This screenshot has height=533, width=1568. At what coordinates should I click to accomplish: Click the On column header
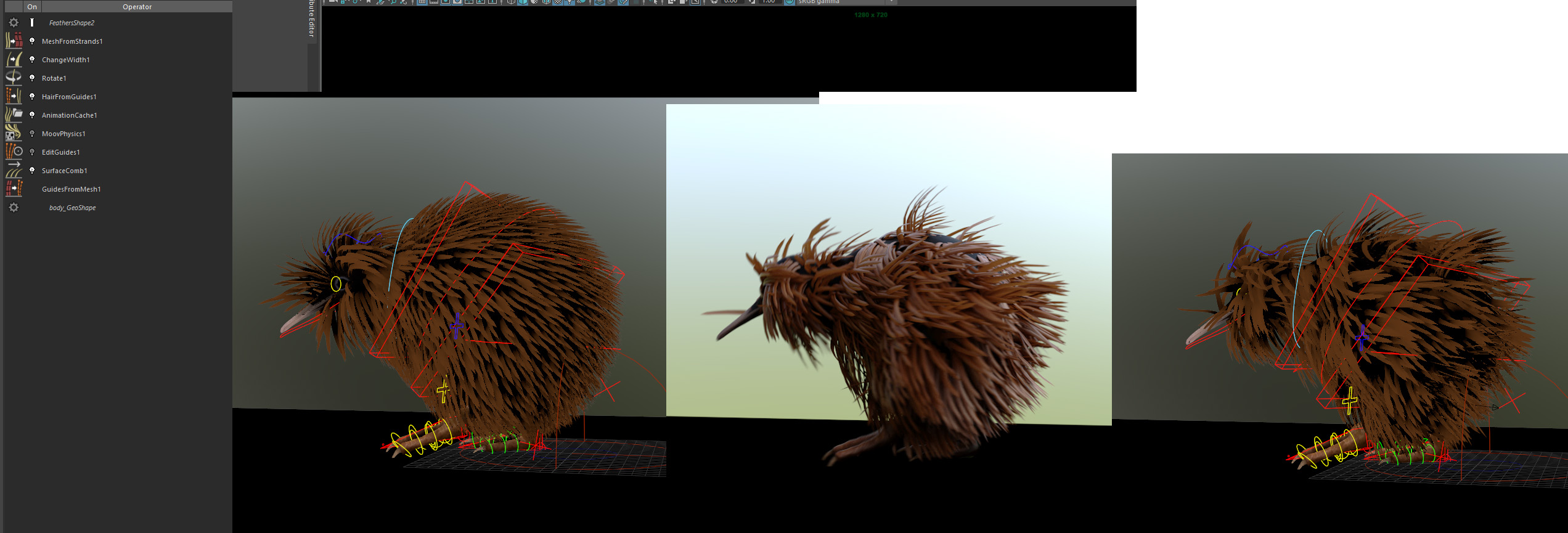(x=32, y=7)
